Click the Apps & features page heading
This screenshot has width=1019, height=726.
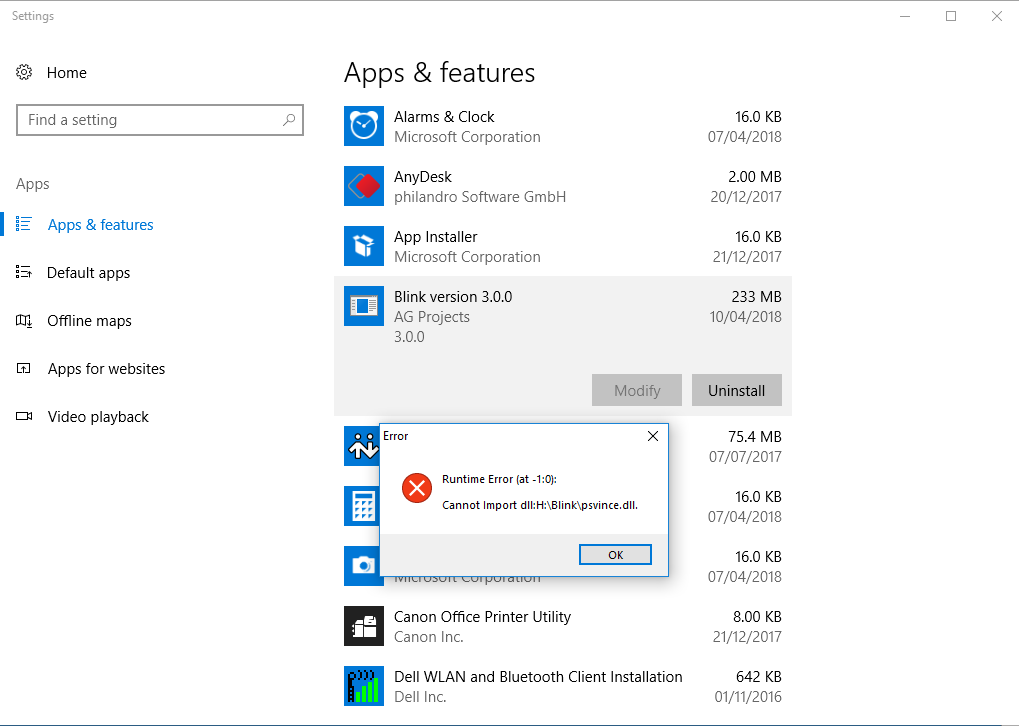click(x=439, y=72)
